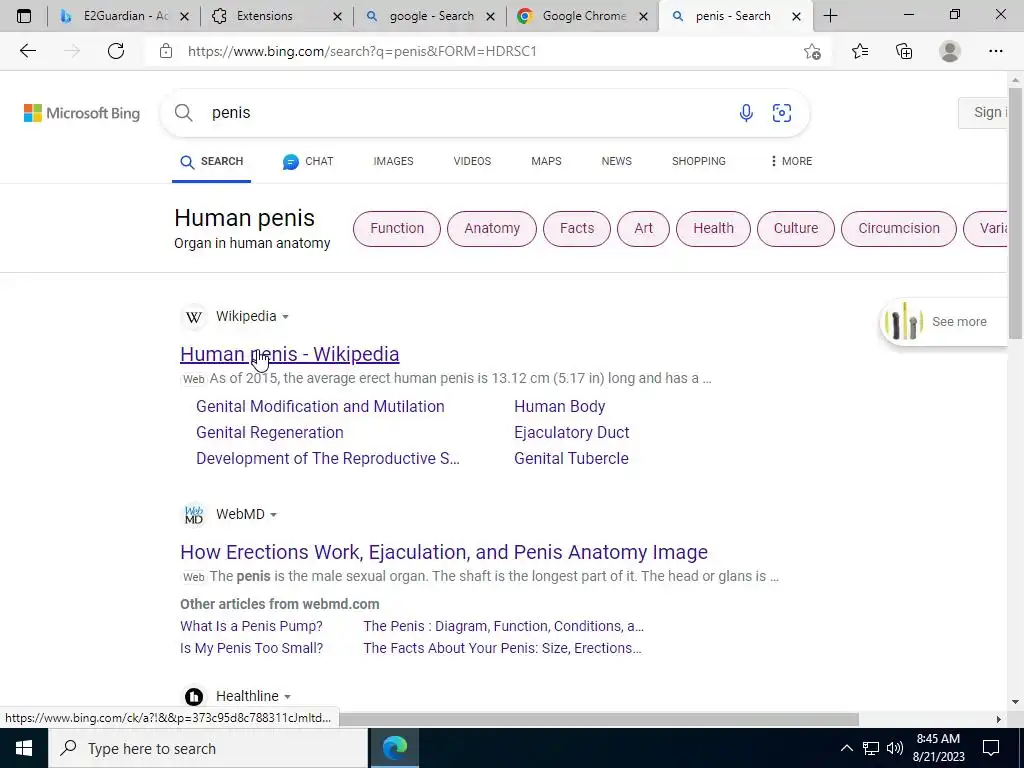This screenshot has height=768, width=1024.
Task: Open the Genital Tubercle link
Action: (571, 458)
